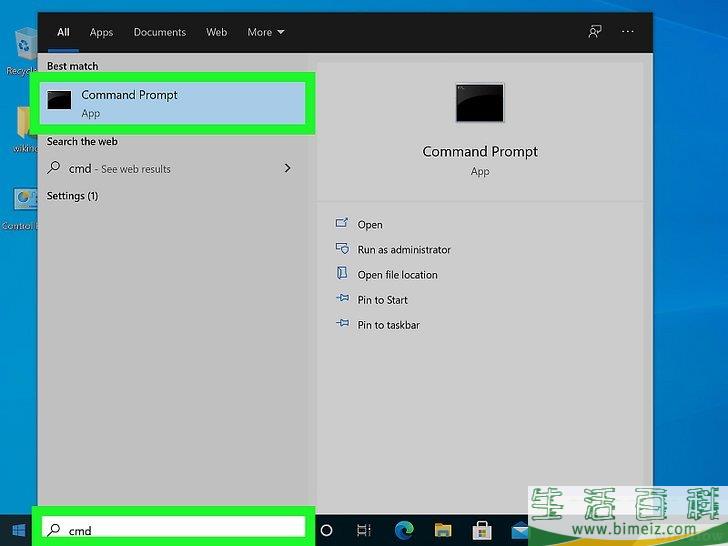Open the three-dot options menu
The width and height of the screenshot is (728, 546).
[x=628, y=31]
